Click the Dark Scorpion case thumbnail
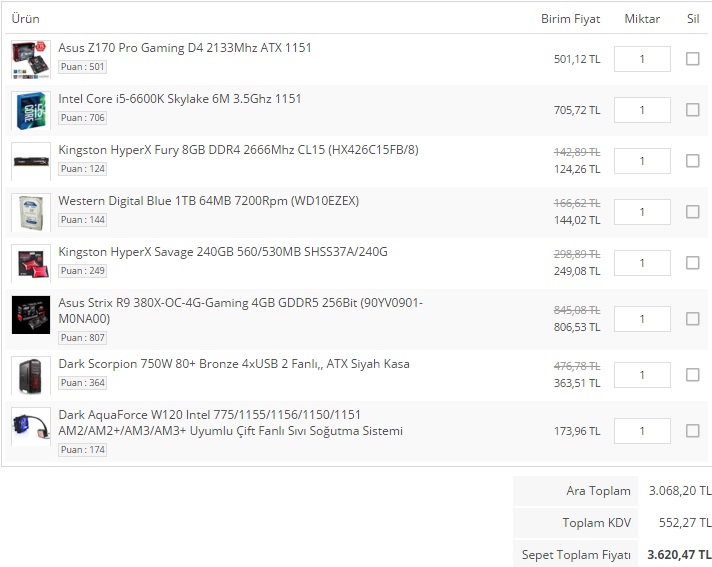 tap(31, 375)
